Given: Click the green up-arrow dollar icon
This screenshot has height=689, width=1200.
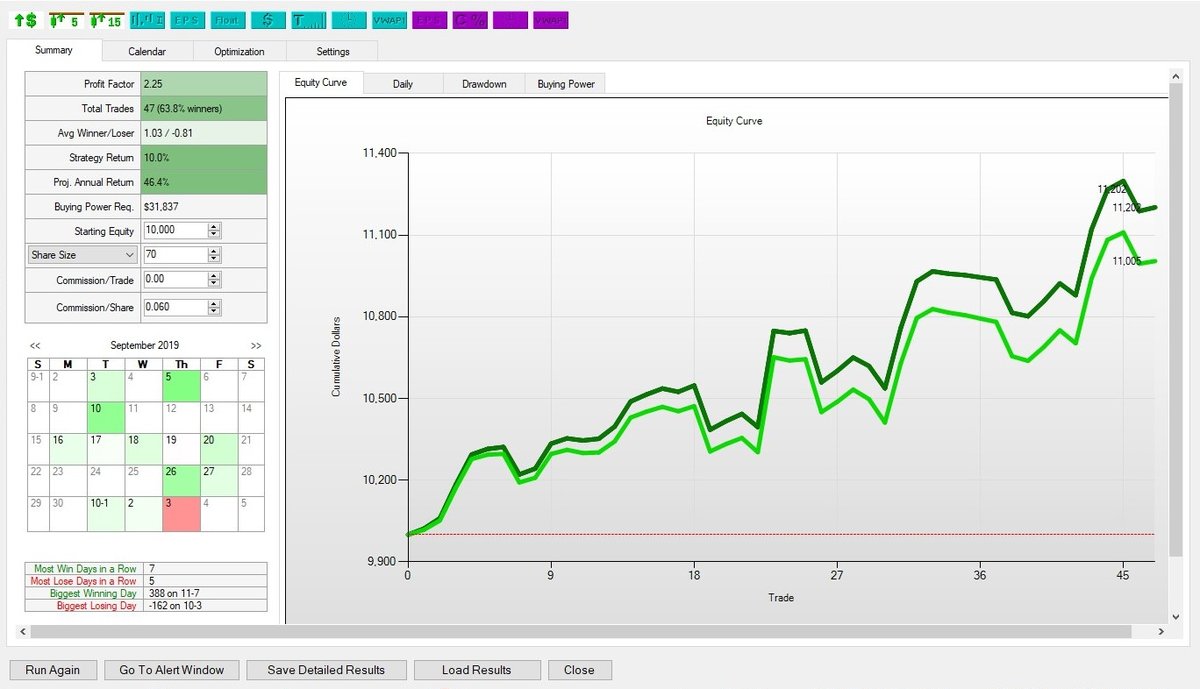Looking at the screenshot, I should coord(27,20).
